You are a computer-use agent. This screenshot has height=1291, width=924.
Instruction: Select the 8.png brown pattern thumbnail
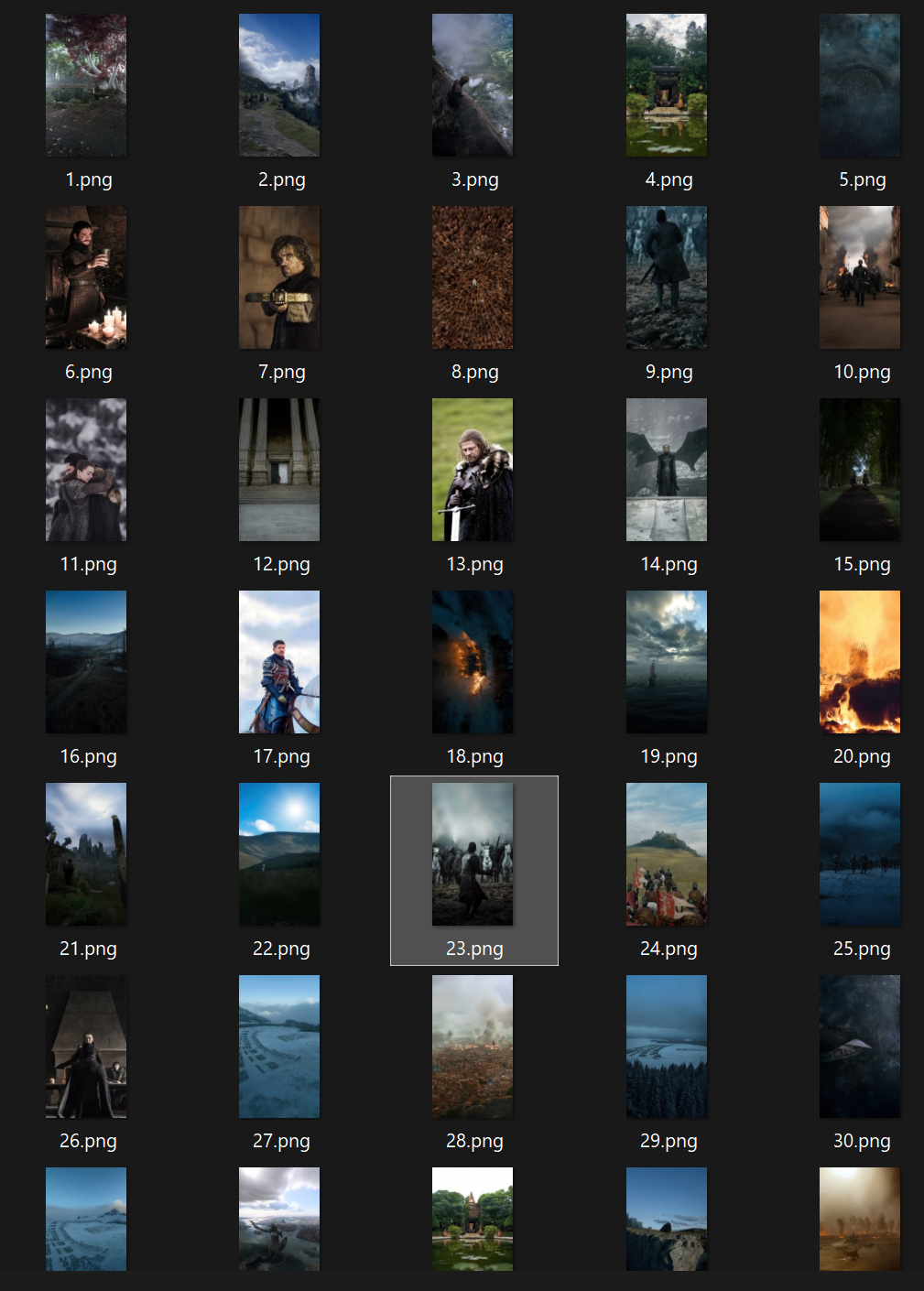[473, 277]
